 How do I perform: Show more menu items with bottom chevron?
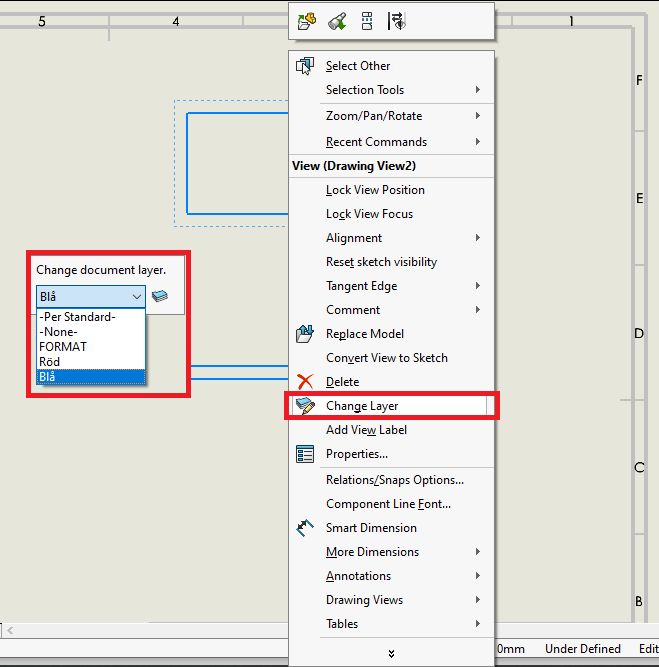click(x=391, y=653)
